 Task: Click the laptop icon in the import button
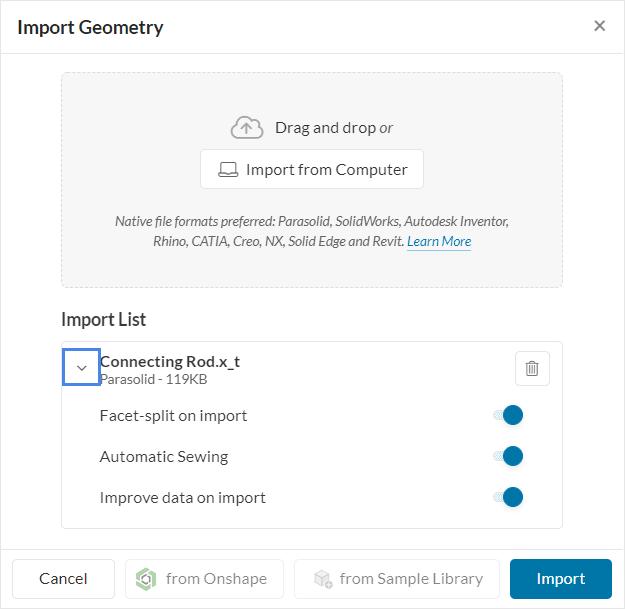click(228, 170)
